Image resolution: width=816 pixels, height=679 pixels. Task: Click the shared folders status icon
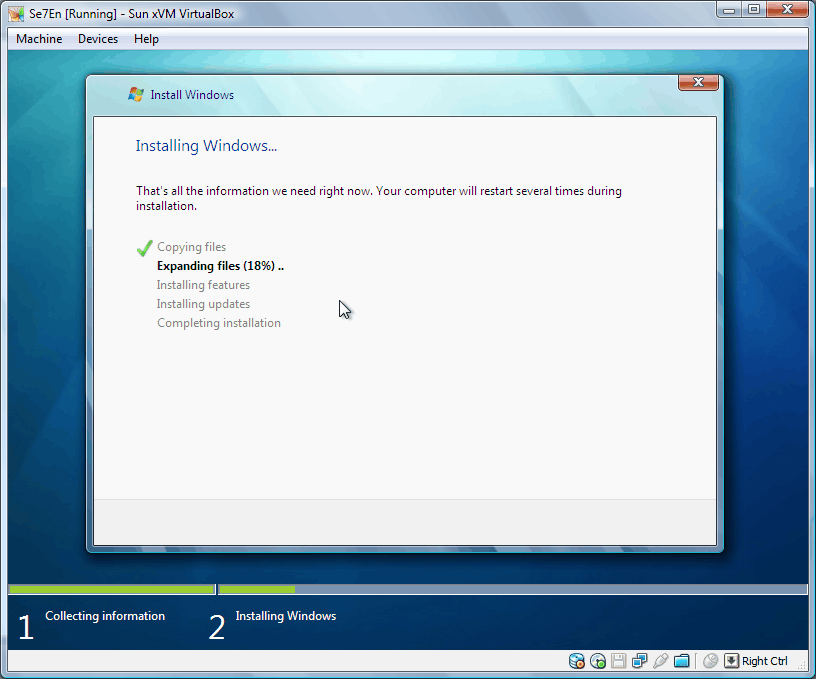[x=682, y=661]
